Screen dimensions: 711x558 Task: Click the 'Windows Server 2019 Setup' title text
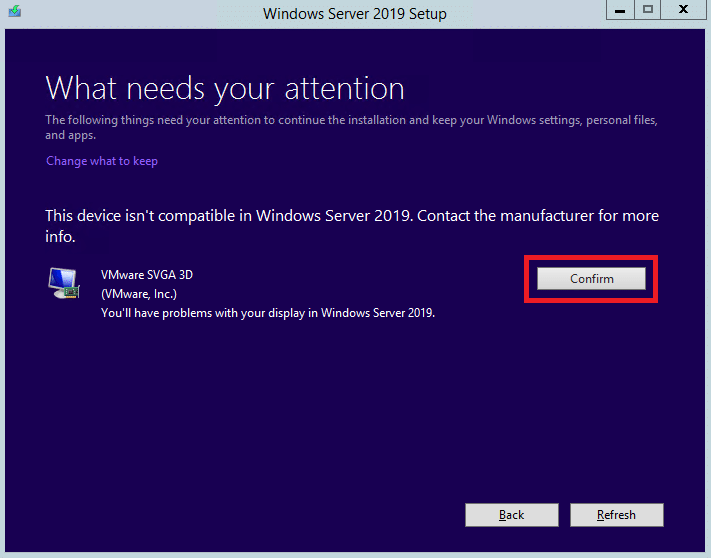tap(355, 14)
